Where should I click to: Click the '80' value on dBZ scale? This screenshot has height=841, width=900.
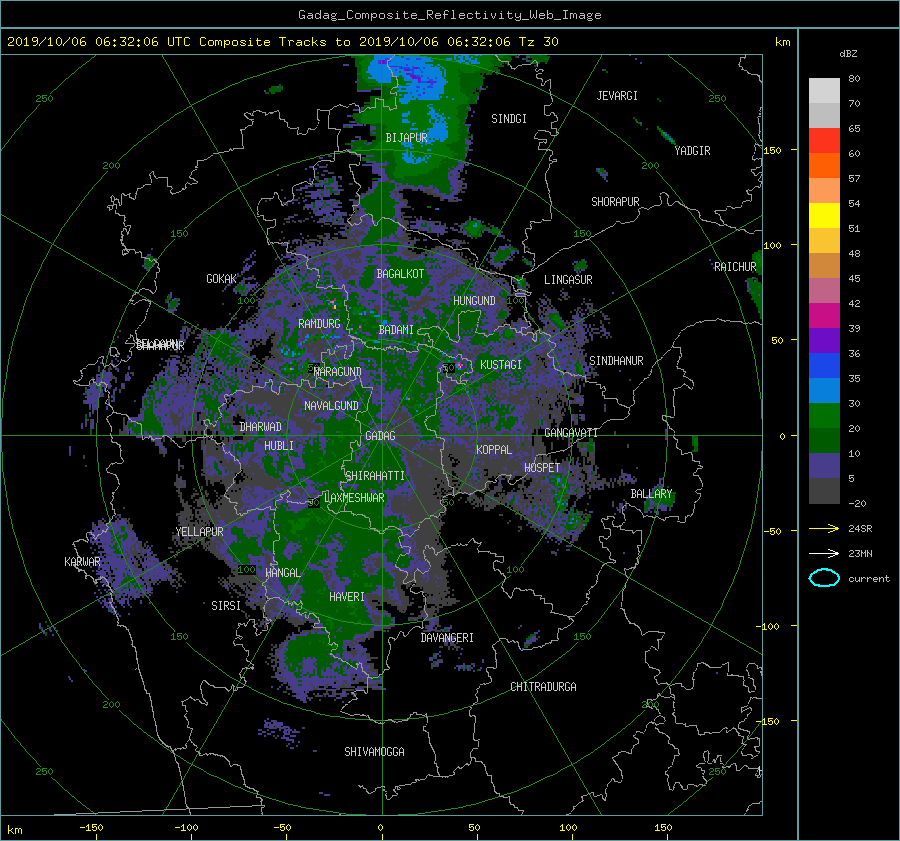(x=854, y=79)
